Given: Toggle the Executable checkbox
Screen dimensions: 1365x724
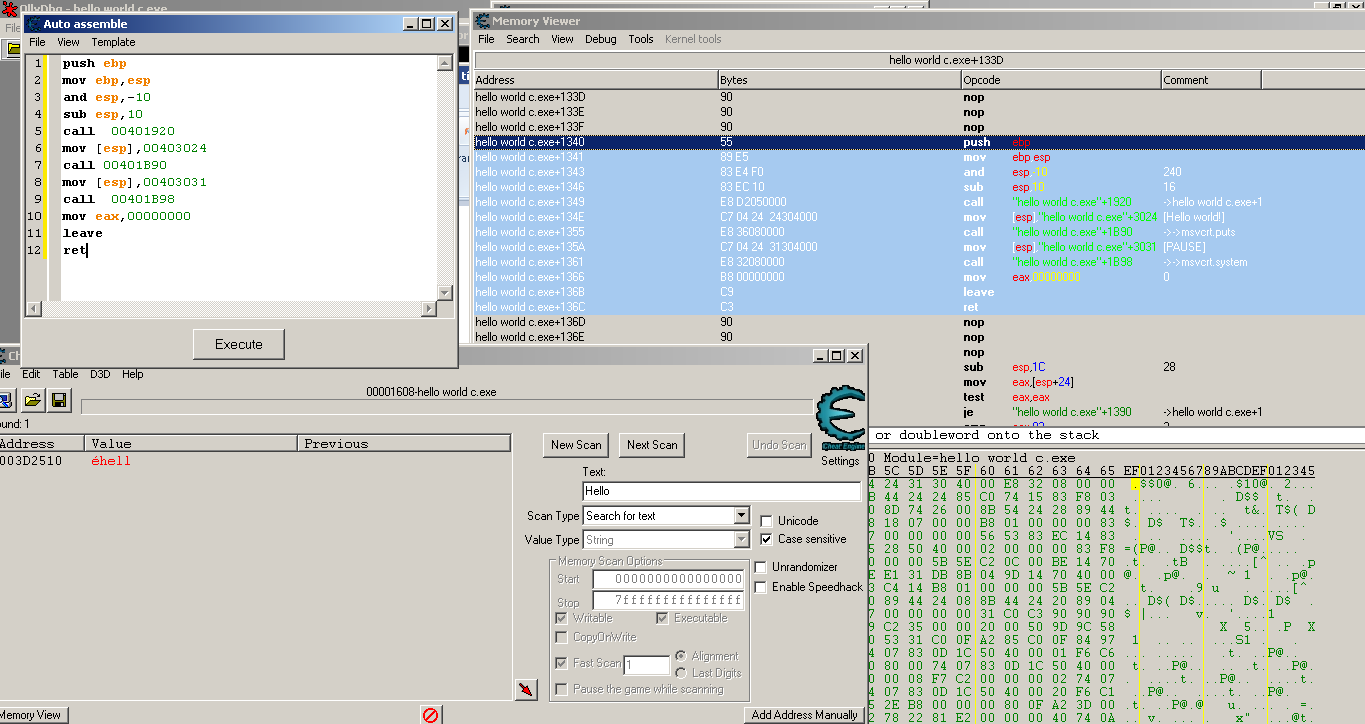Looking at the screenshot, I should coord(662,618).
